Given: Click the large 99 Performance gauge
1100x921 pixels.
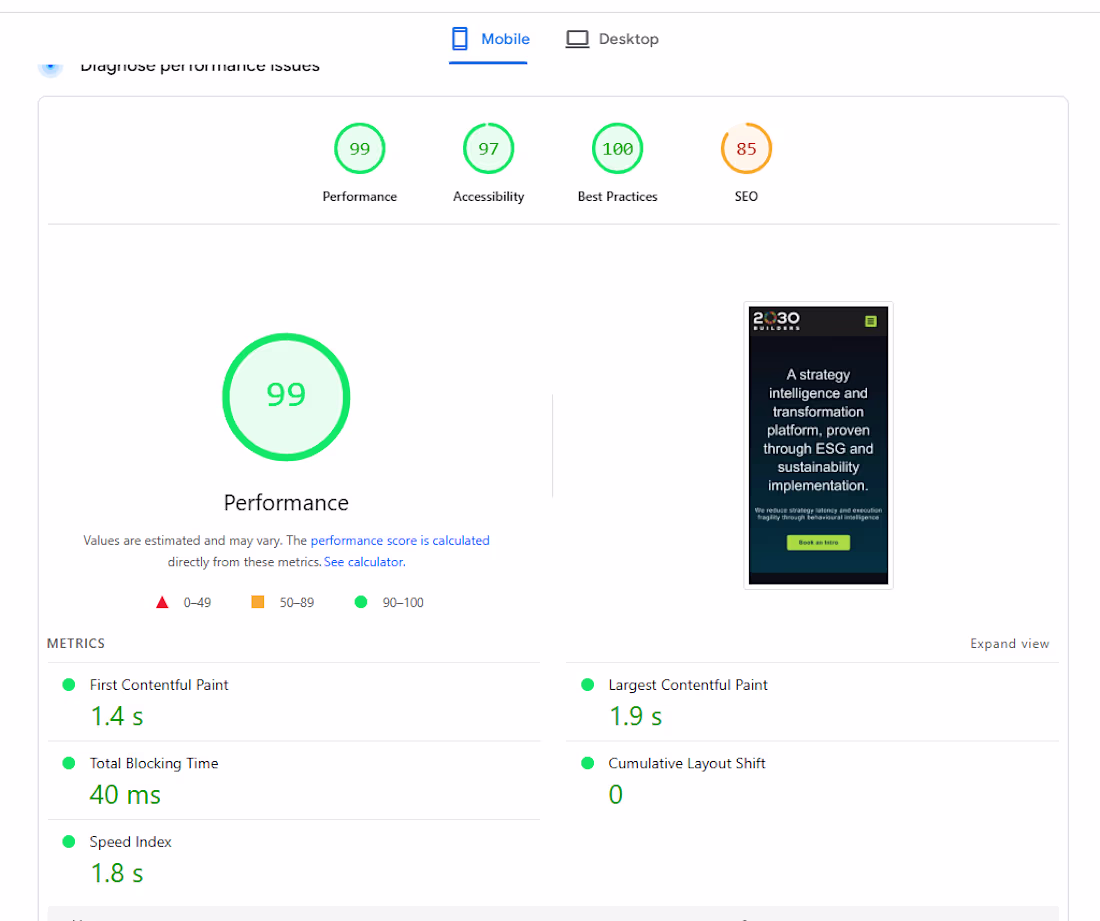Looking at the screenshot, I should [x=286, y=397].
